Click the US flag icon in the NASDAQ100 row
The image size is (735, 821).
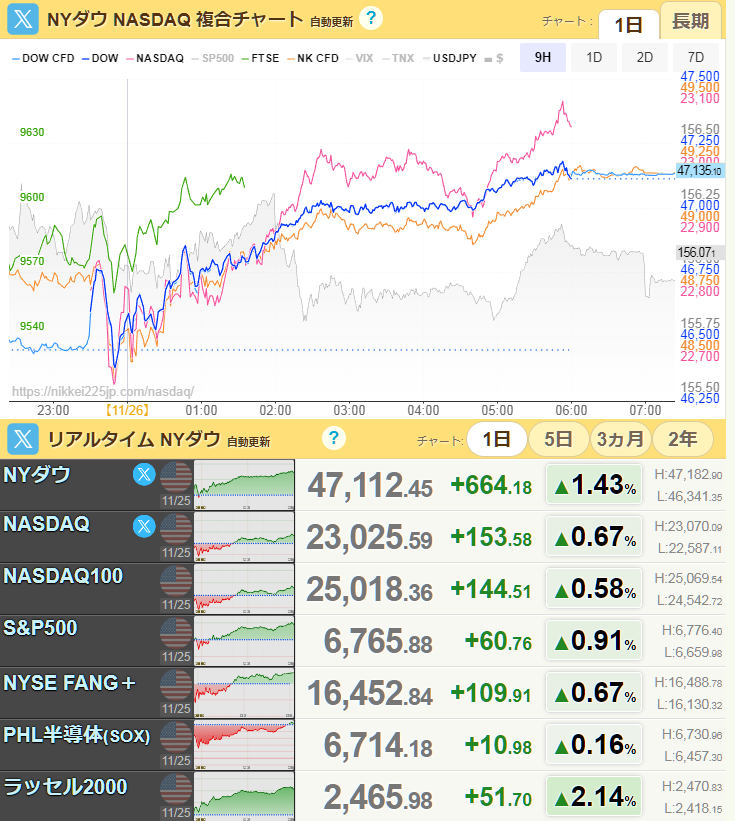coord(176,579)
